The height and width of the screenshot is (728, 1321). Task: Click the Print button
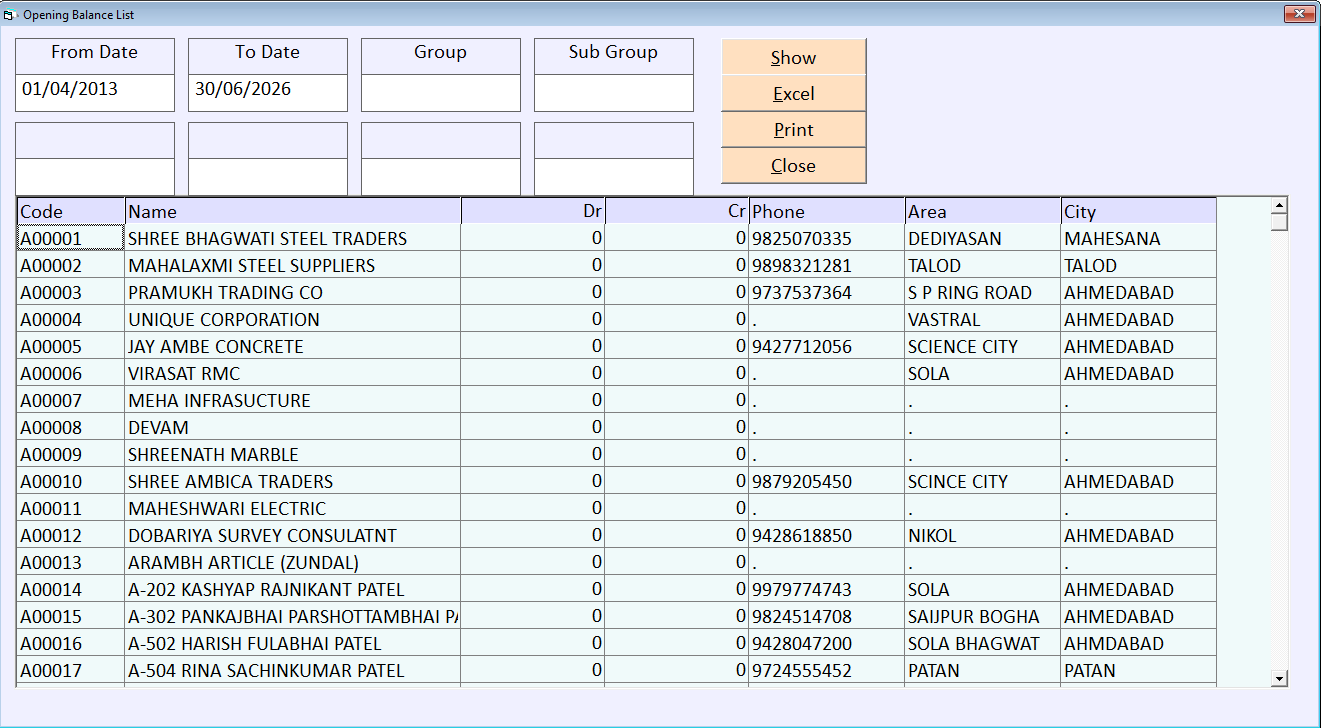point(793,129)
